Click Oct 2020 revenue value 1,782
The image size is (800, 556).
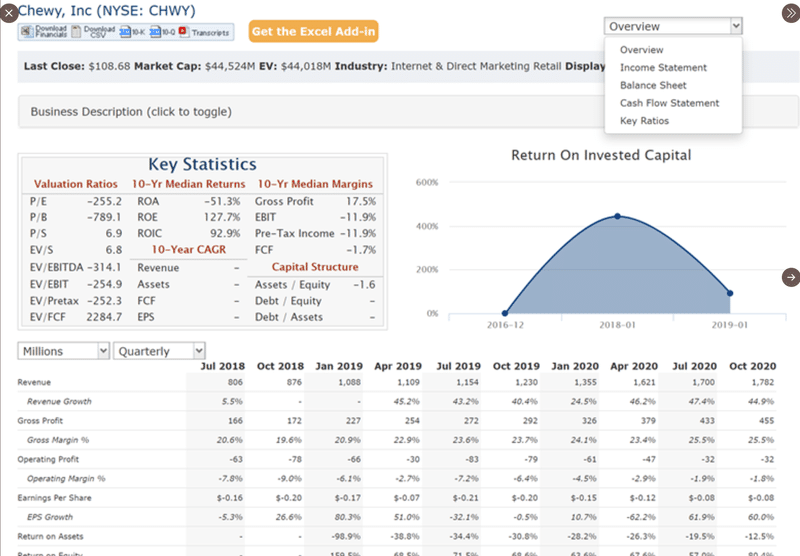[x=762, y=382]
